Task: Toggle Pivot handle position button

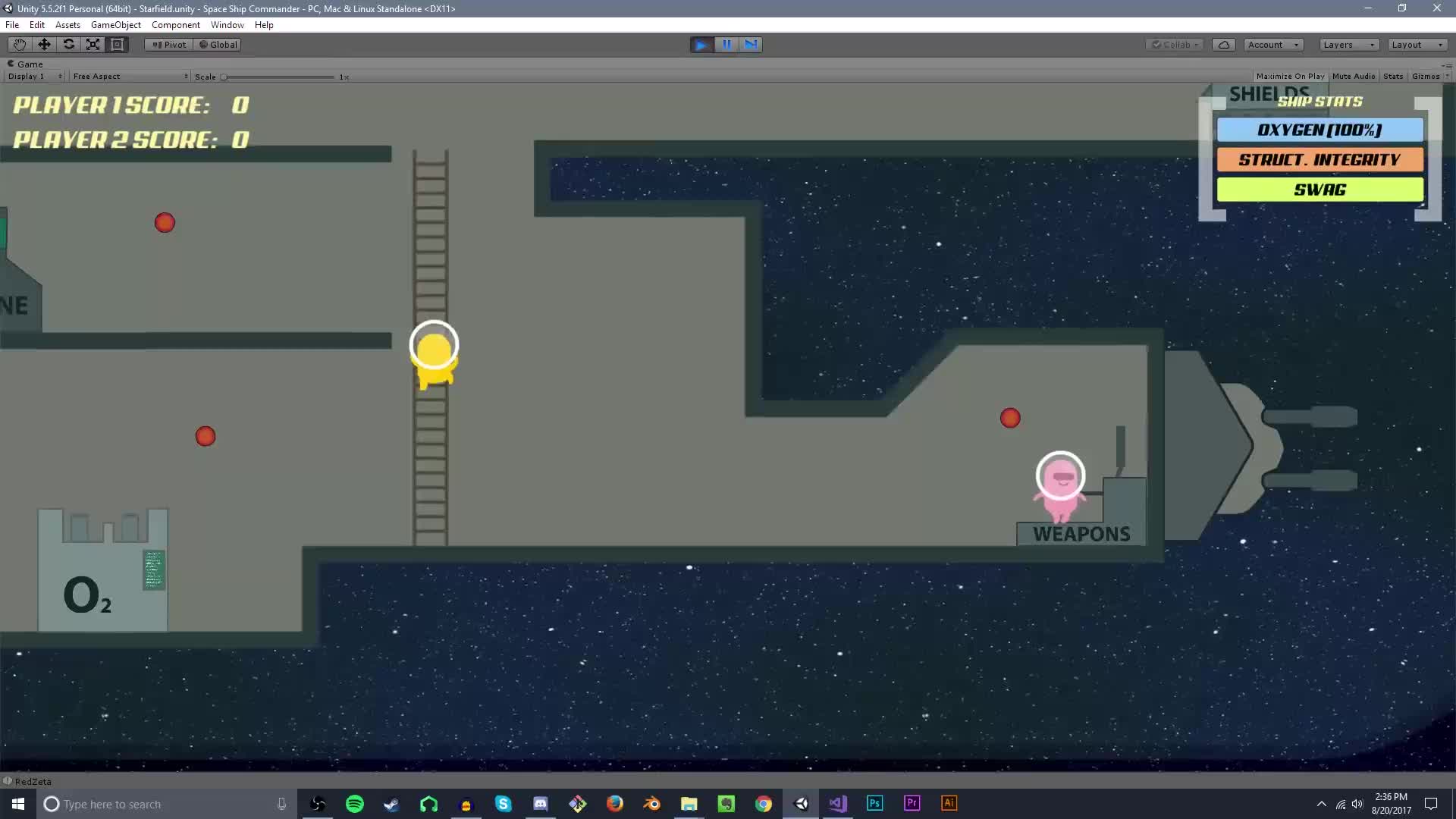Action: [x=169, y=45]
